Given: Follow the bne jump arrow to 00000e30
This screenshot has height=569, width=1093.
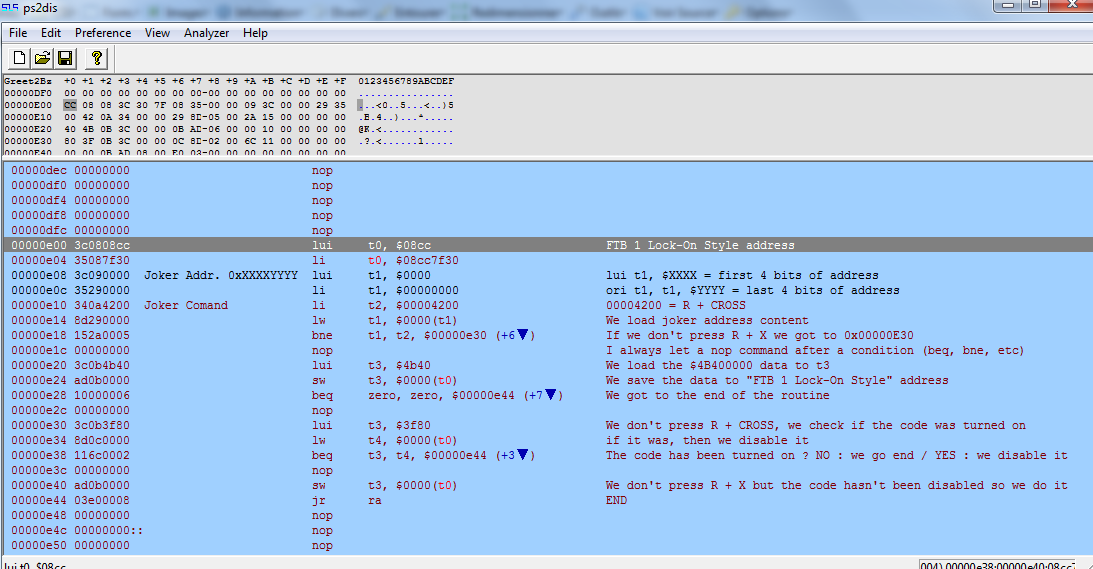Looking at the screenshot, I should 522,335.
